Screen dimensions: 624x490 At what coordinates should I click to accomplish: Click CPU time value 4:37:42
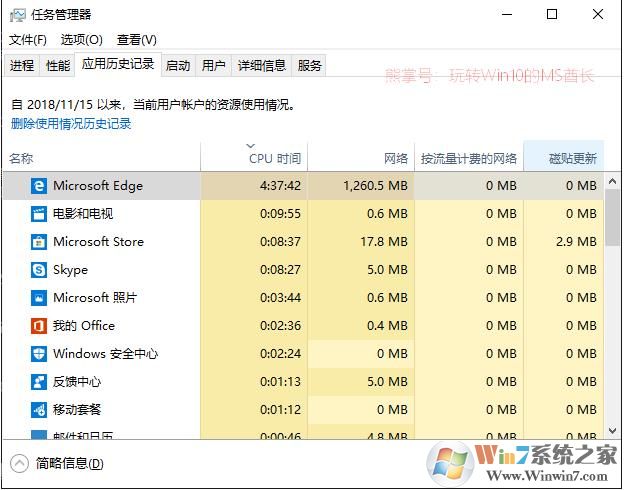280,186
